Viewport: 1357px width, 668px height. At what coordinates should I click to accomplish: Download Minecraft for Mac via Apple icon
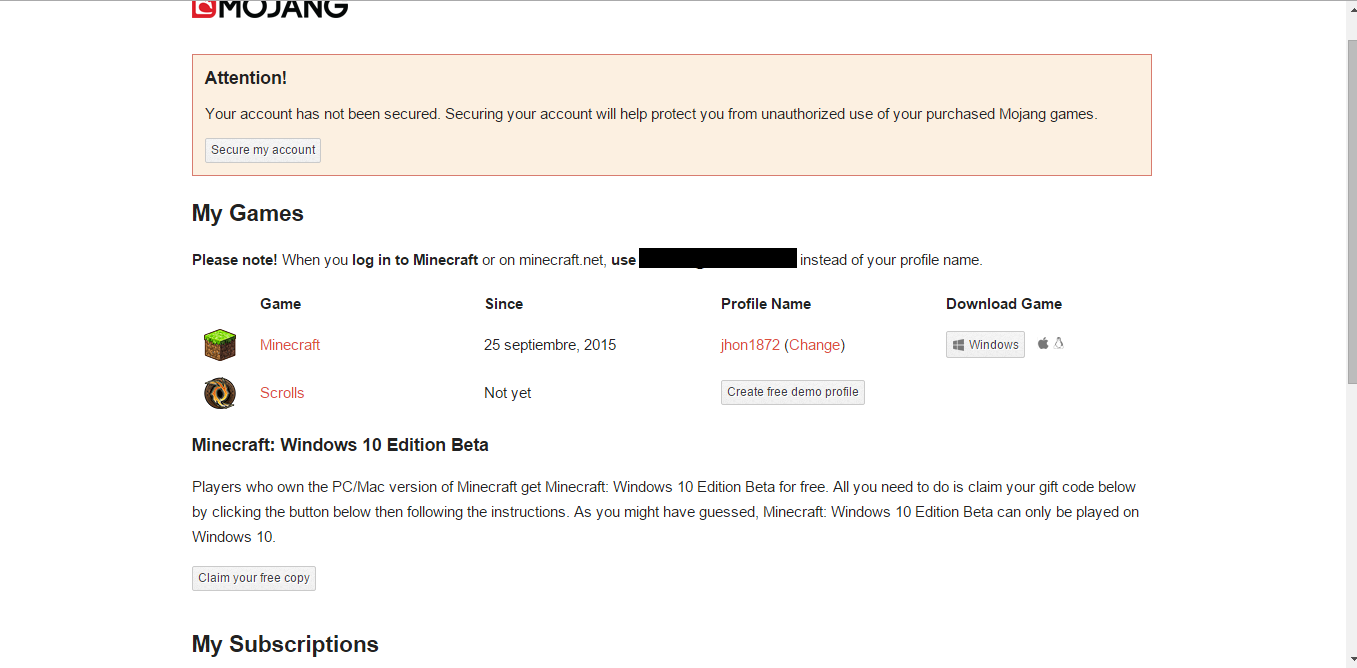pos(1043,343)
